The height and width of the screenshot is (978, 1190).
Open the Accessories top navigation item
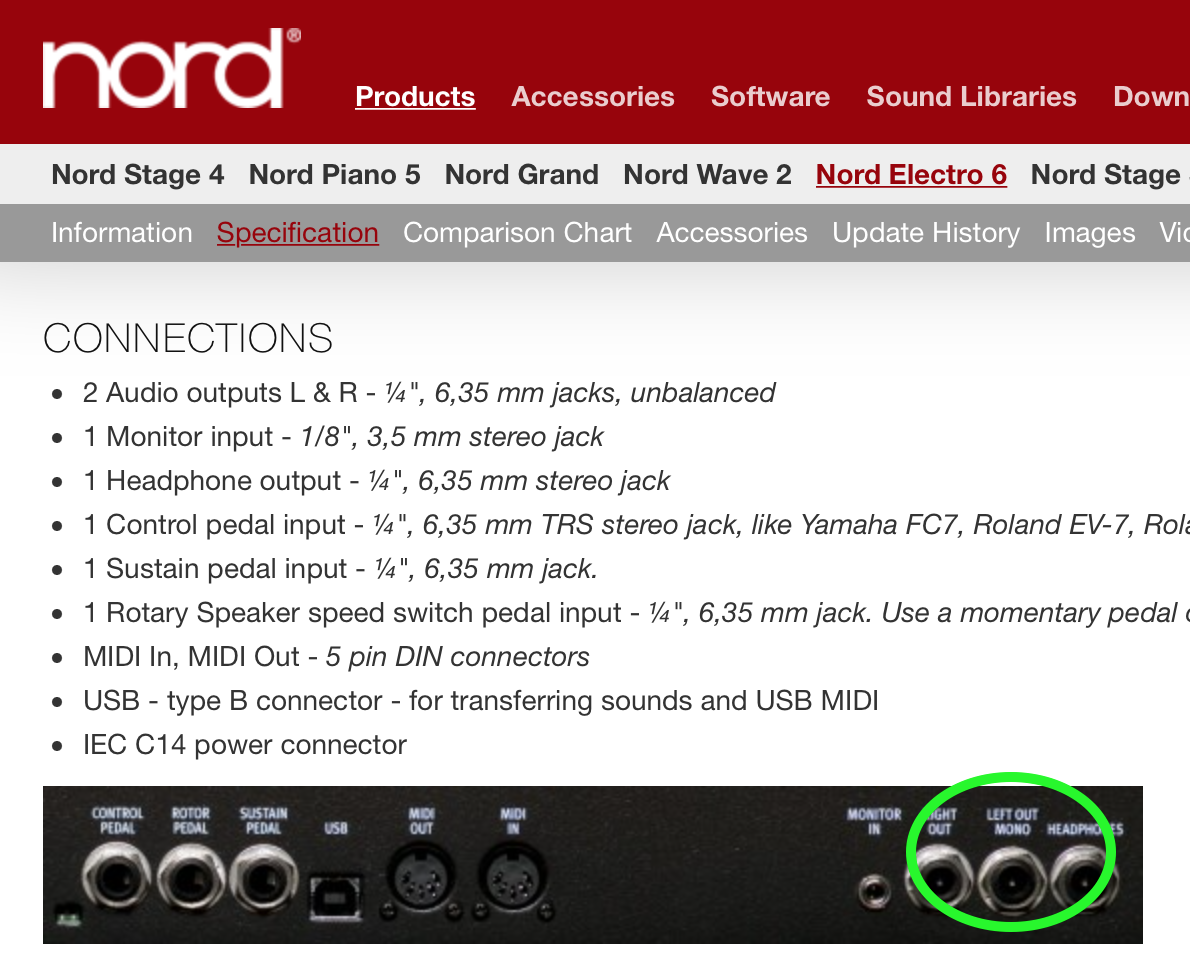(x=593, y=96)
